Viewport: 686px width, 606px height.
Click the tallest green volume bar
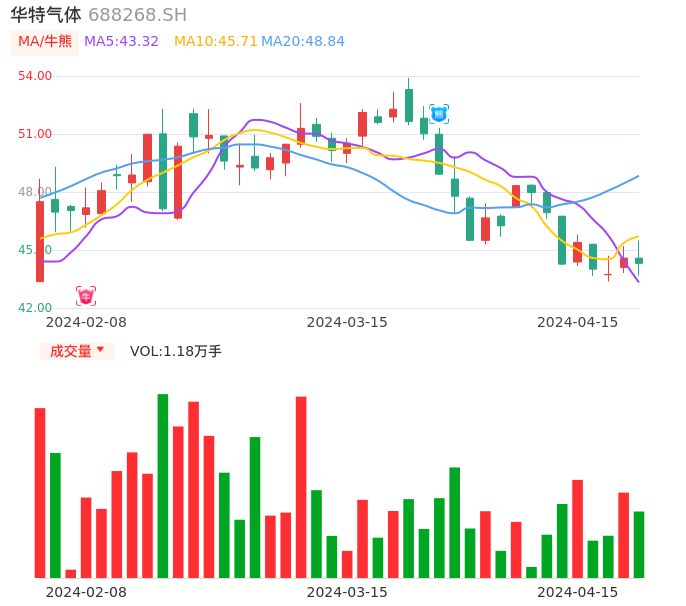pyautogui.click(x=163, y=486)
